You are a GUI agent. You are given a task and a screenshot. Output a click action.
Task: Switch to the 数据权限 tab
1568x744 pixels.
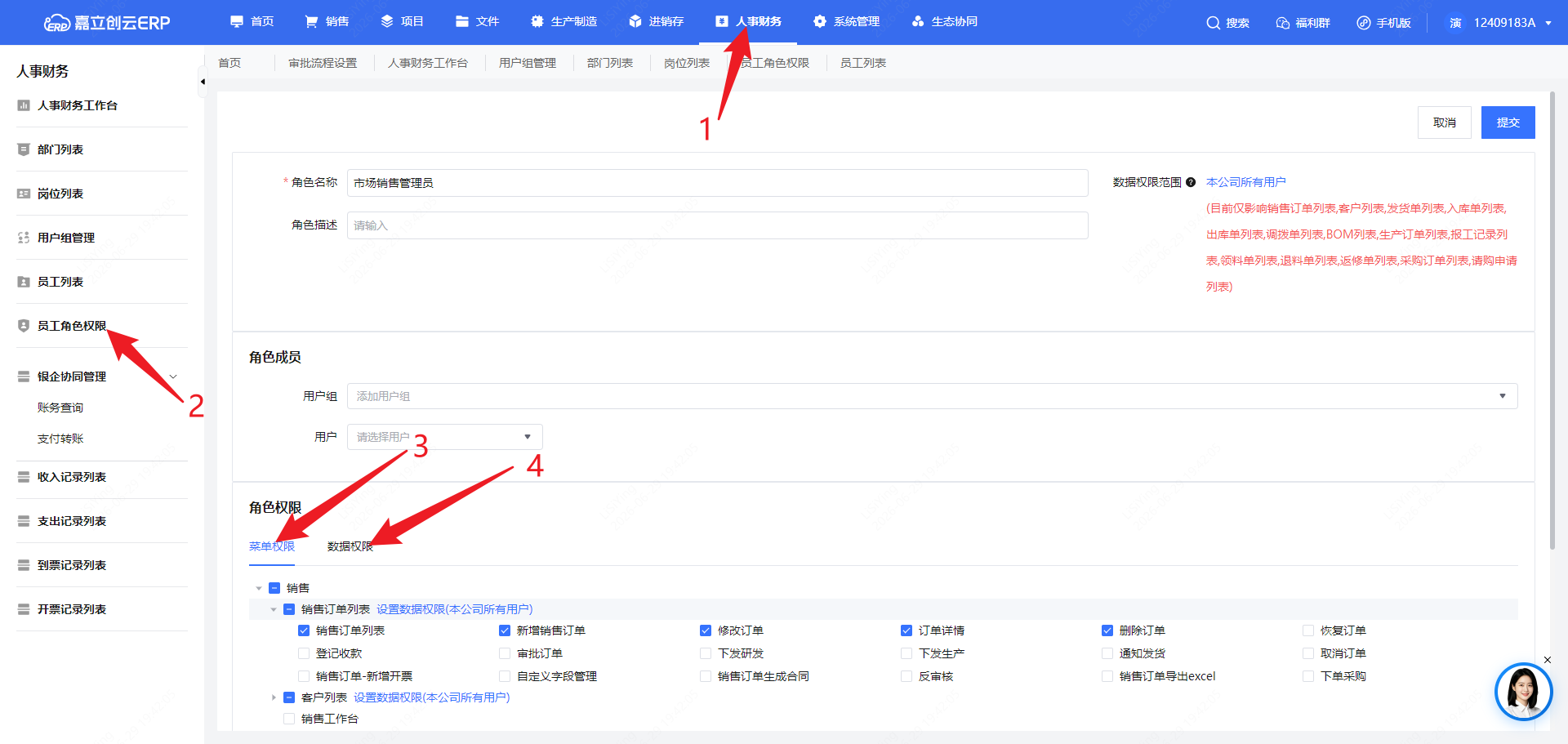350,546
